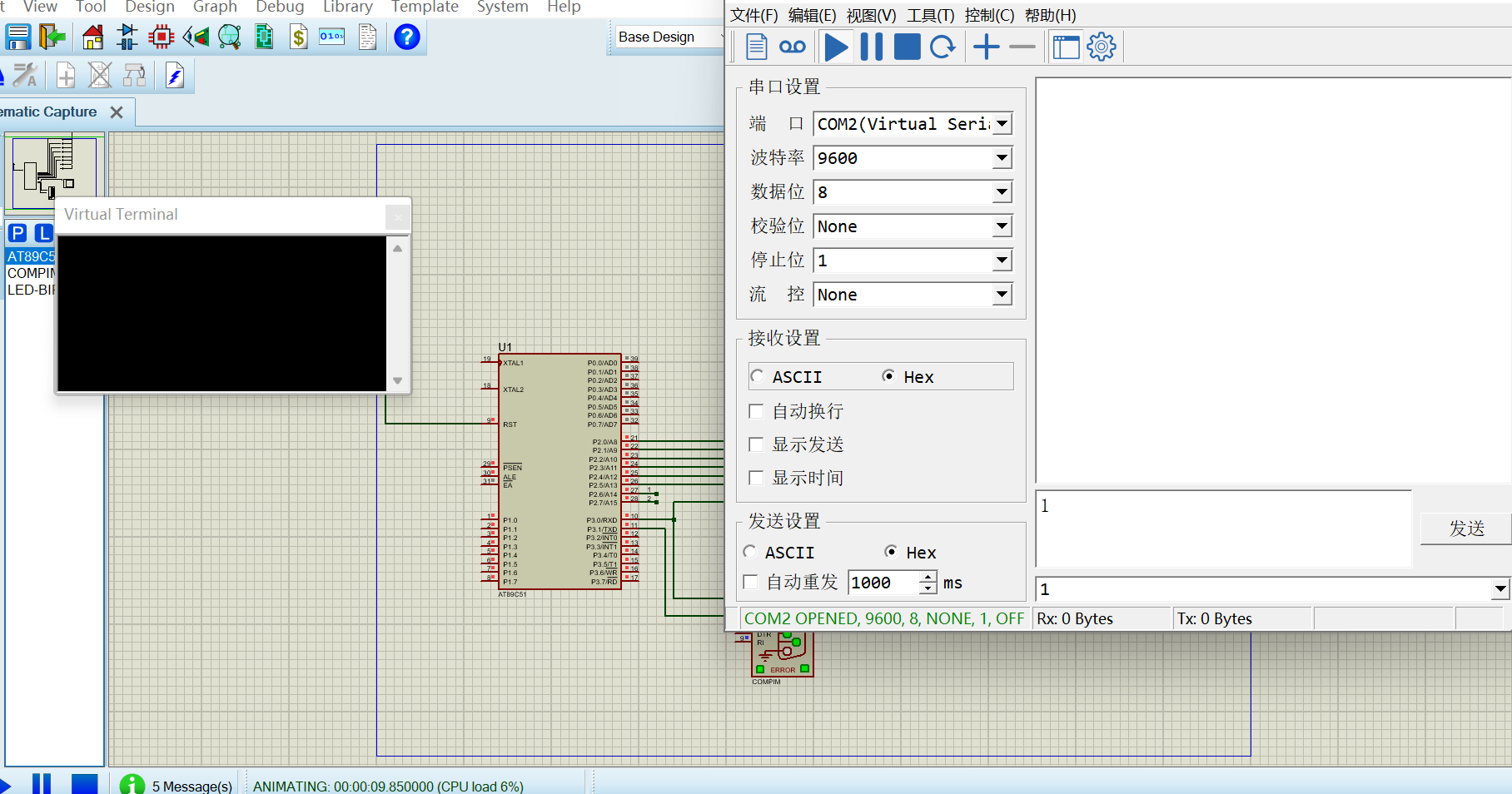Open the 端口 COM2 port dropdown
Viewport: 1512px width, 794px height.
coord(1002,124)
